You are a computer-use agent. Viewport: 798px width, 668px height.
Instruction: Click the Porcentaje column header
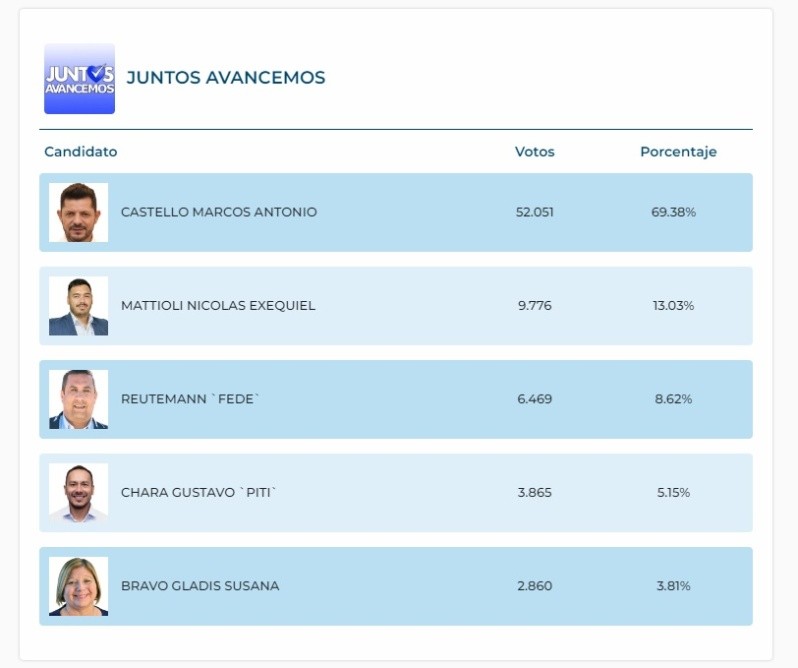pyautogui.click(x=678, y=152)
